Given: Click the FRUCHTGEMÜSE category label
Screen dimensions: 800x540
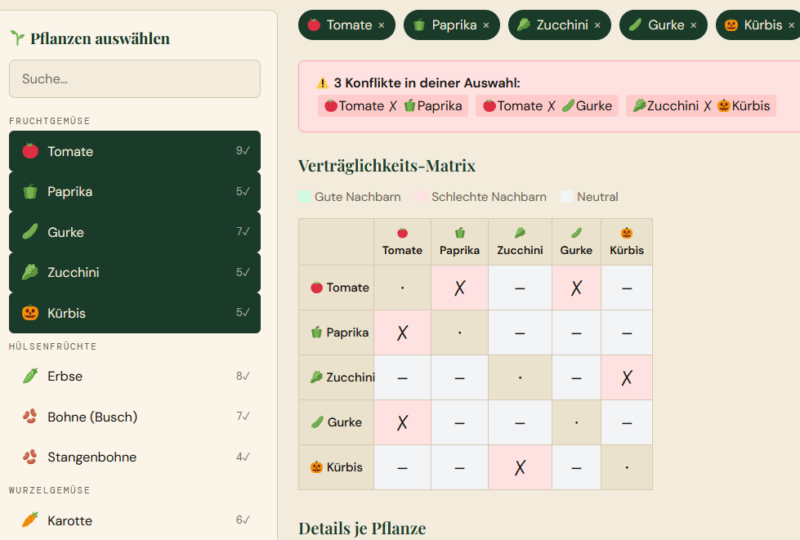Looking at the screenshot, I should [49, 121].
